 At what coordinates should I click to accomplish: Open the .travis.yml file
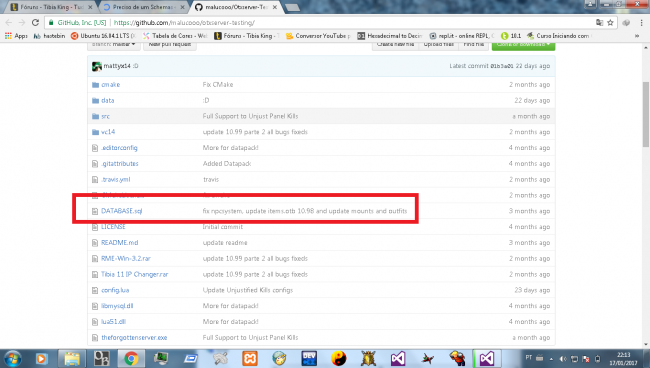click(115, 179)
